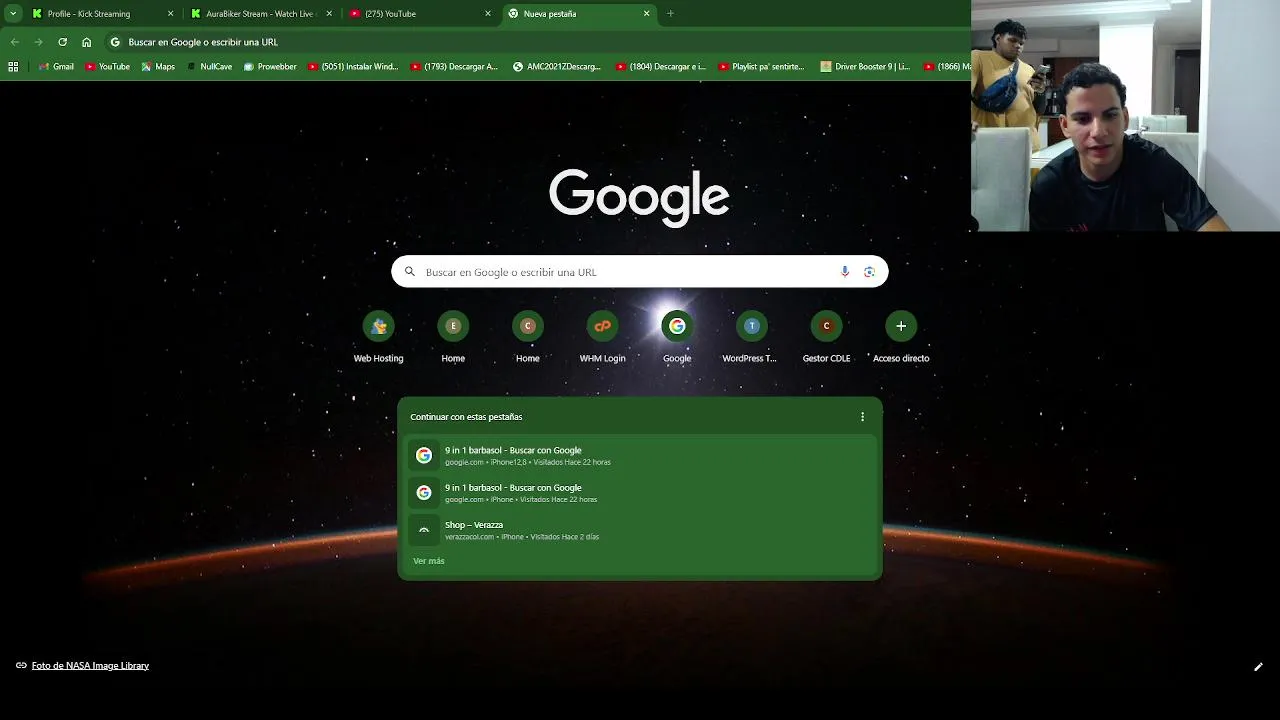1280x720 pixels.
Task: Start voice search with microphone icon
Action: pyautogui.click(x=845, y=272)
